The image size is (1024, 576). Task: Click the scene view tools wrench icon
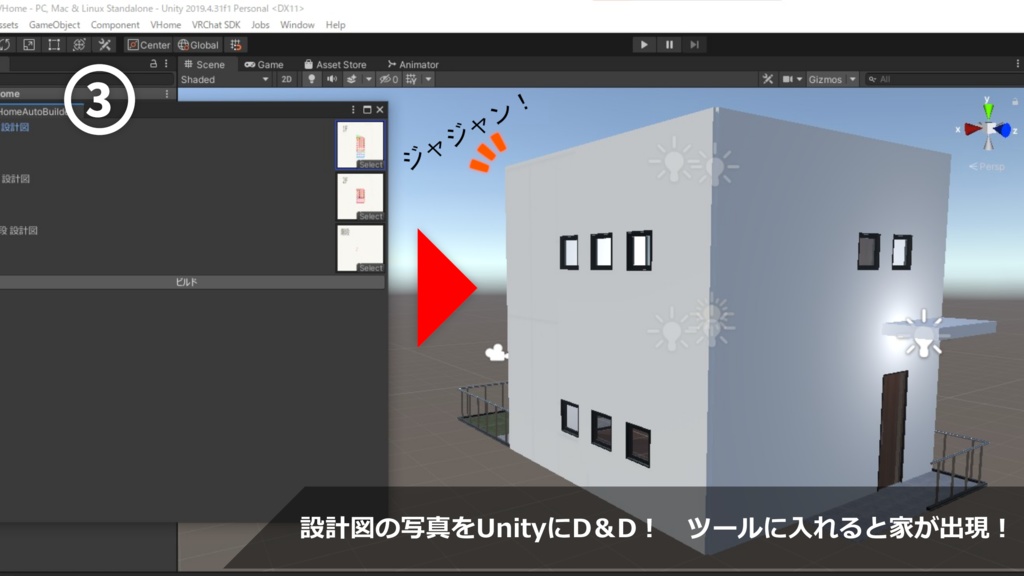(x=768, y=79)
